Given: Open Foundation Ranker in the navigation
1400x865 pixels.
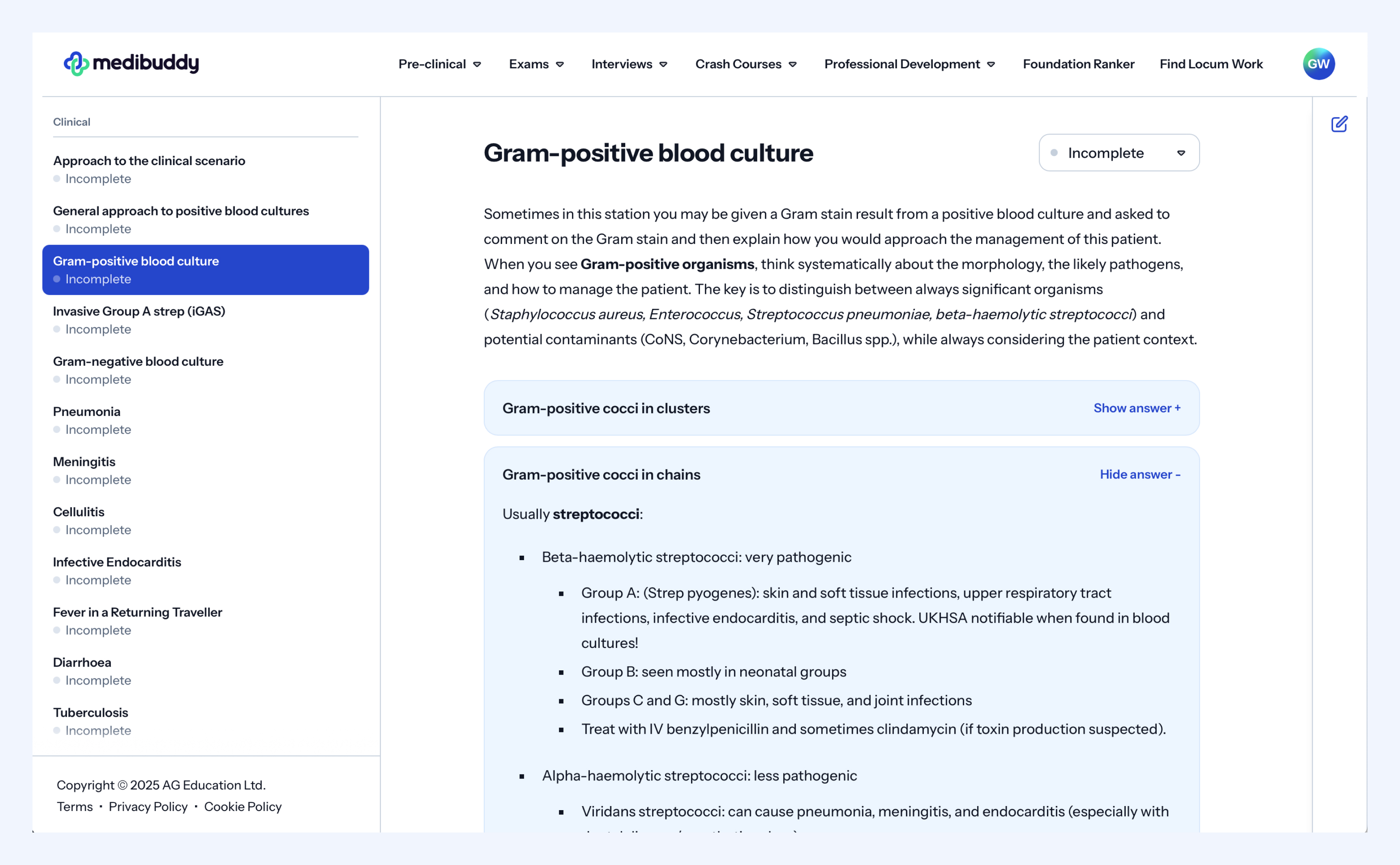Looking at the screenshot, I should (x=1078, y=64).
